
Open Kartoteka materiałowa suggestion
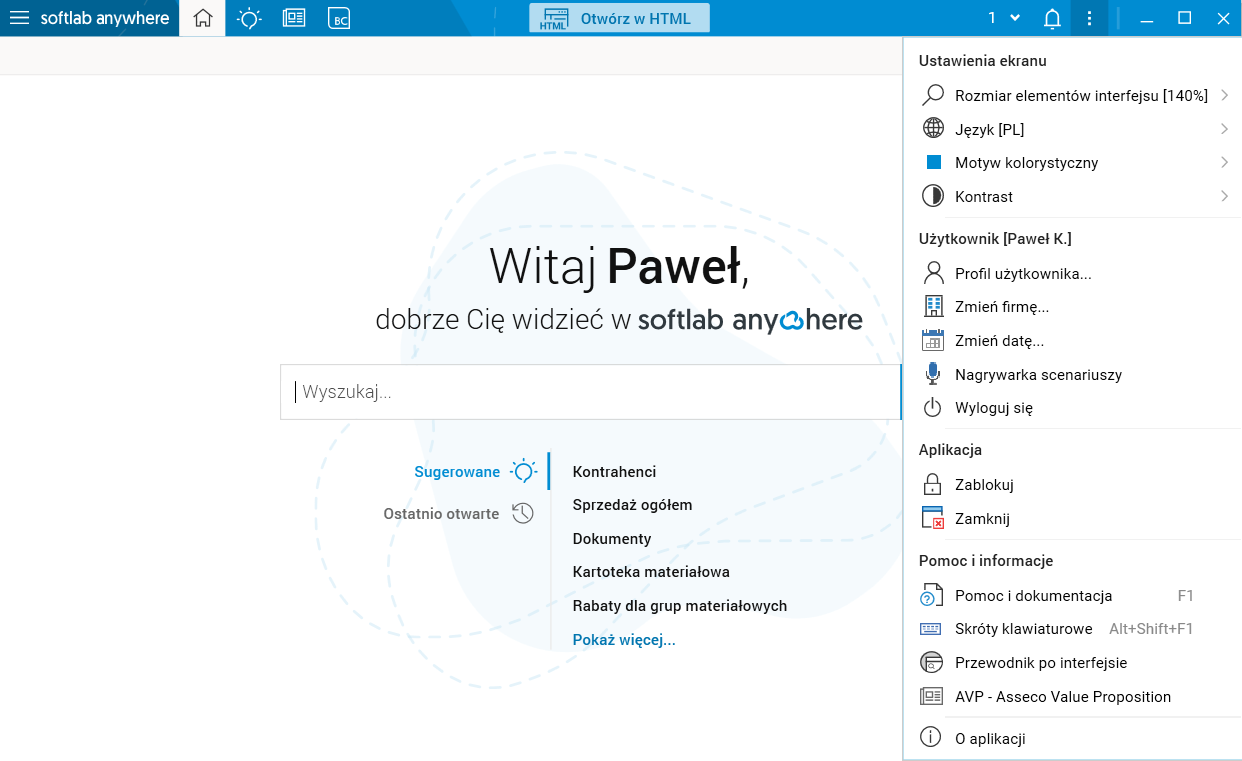651,572
